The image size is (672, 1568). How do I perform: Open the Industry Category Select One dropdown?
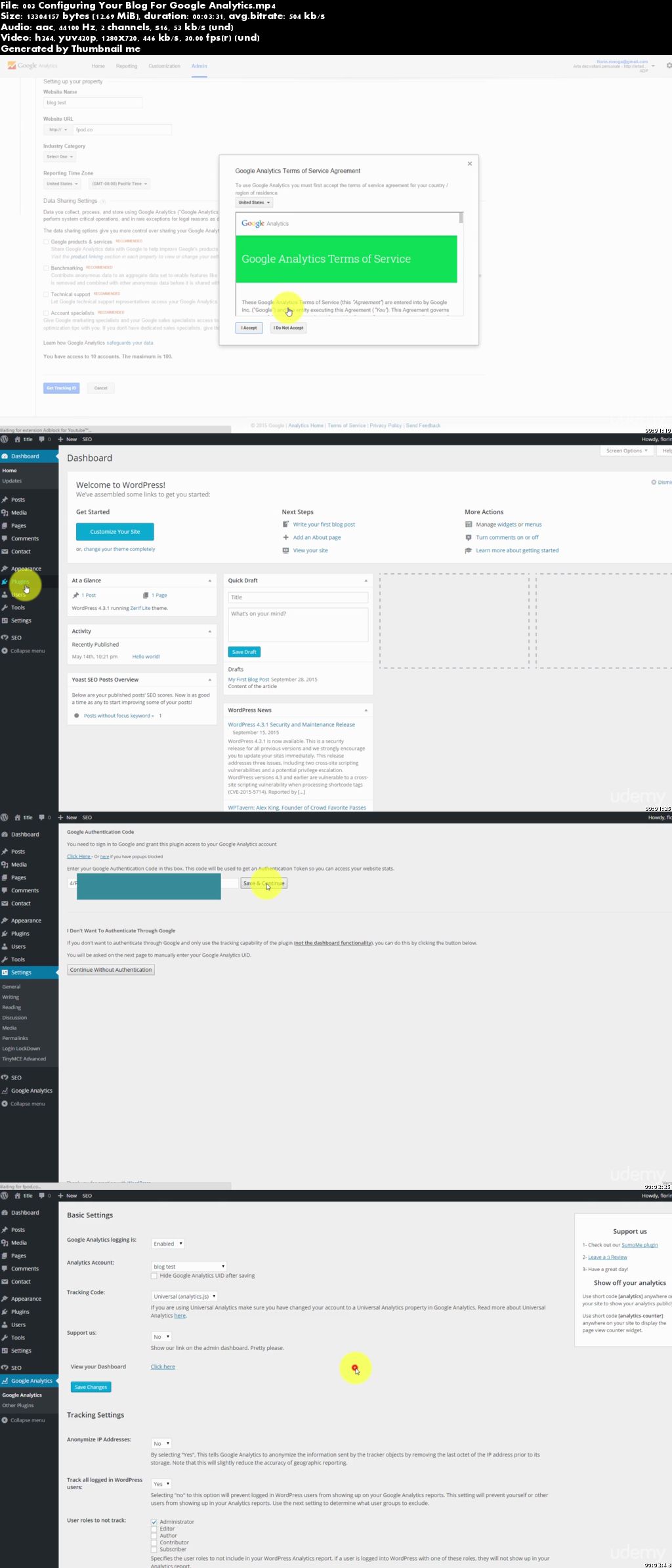click(60, 157)
